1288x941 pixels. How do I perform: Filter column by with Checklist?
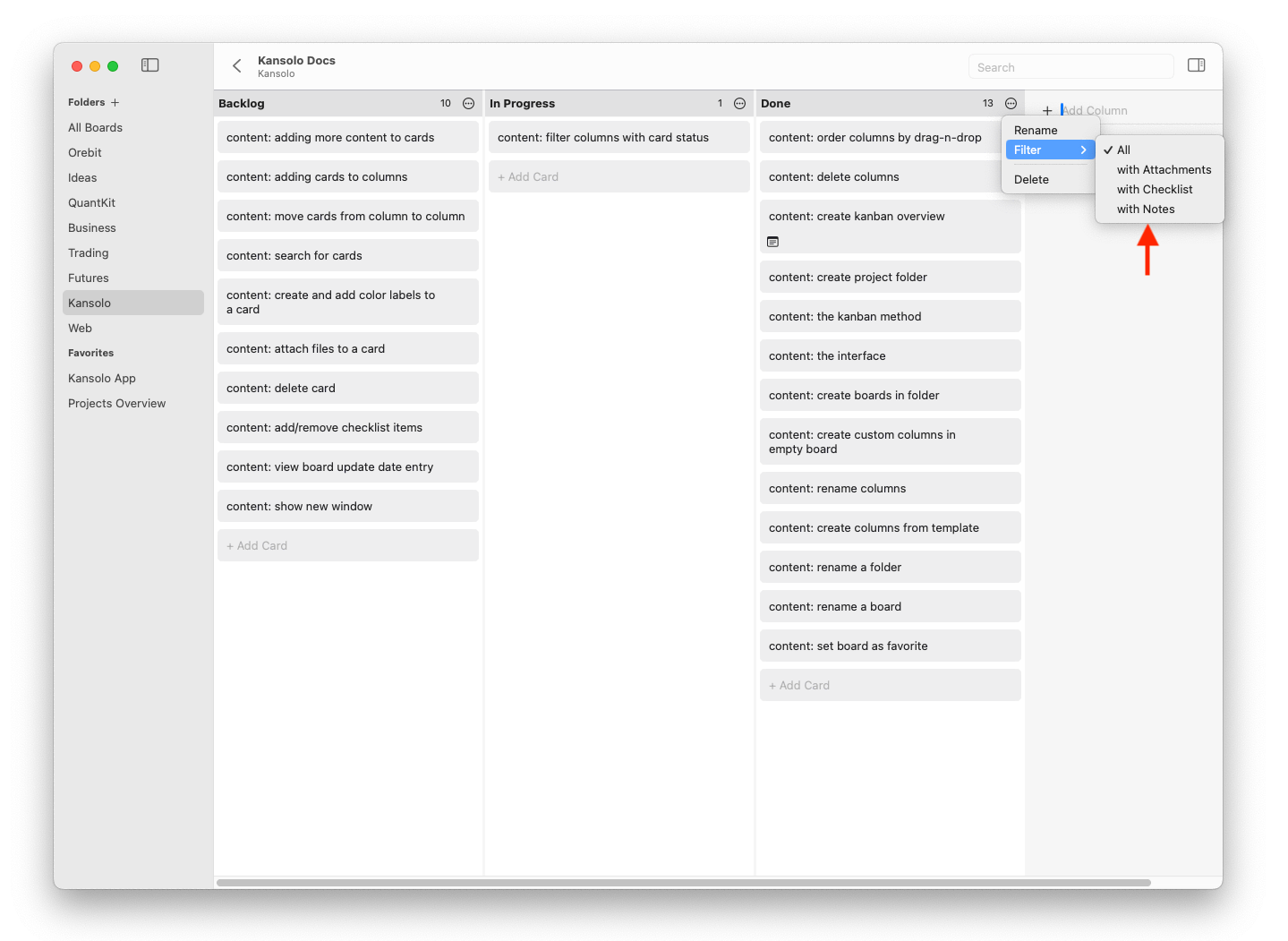[x=1160, y=190]
